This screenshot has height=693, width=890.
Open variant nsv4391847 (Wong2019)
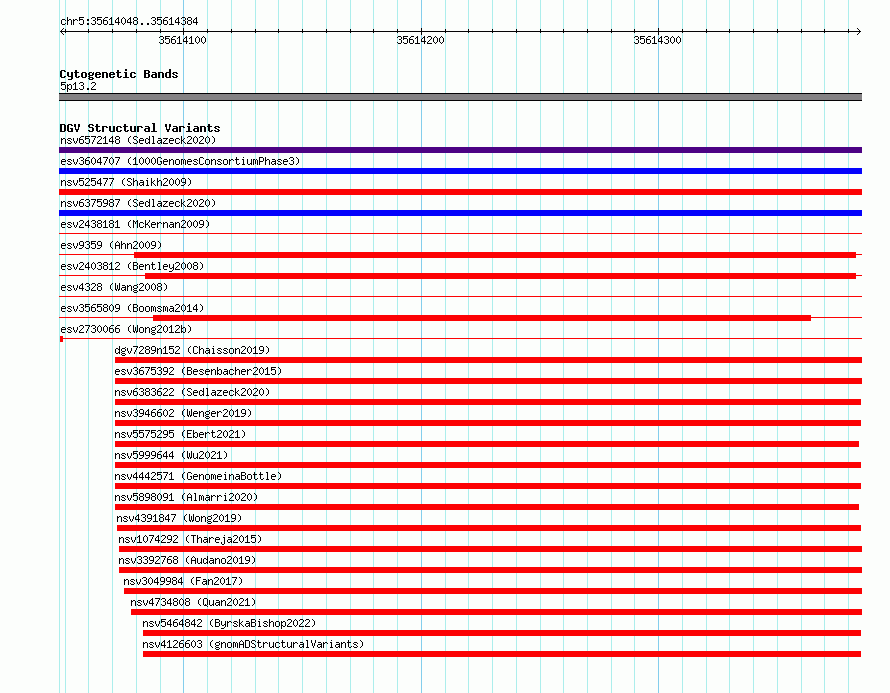pyautogui.click(x=179, y=518)
